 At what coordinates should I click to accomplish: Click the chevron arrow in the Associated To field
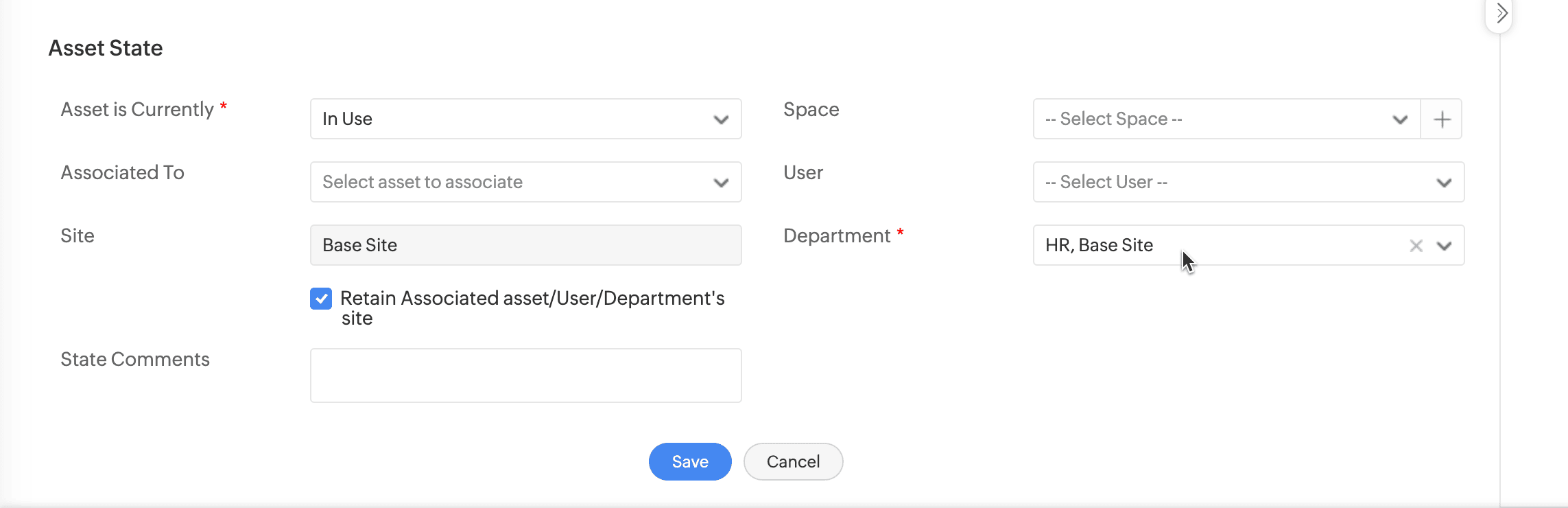click(720, 183)
